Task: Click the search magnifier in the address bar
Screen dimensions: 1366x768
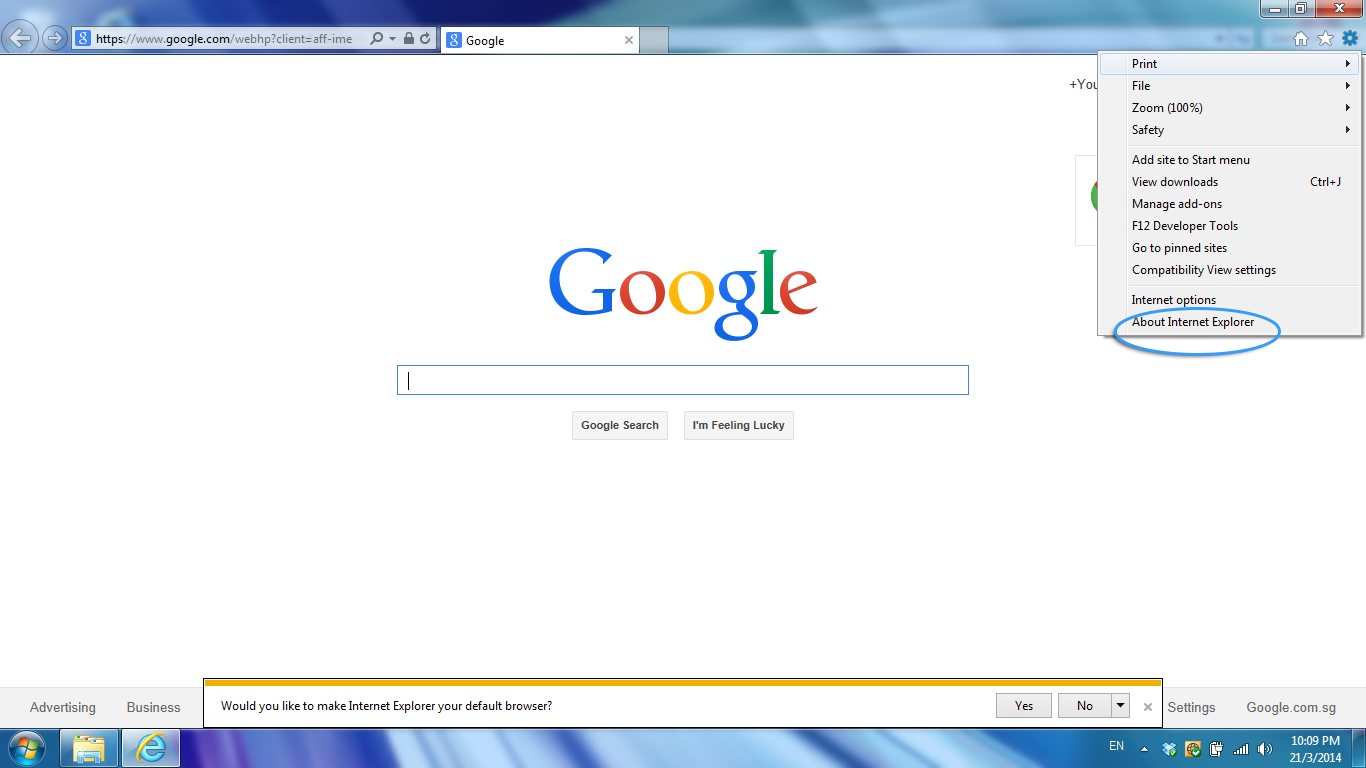Action: (x=376, y=39)
